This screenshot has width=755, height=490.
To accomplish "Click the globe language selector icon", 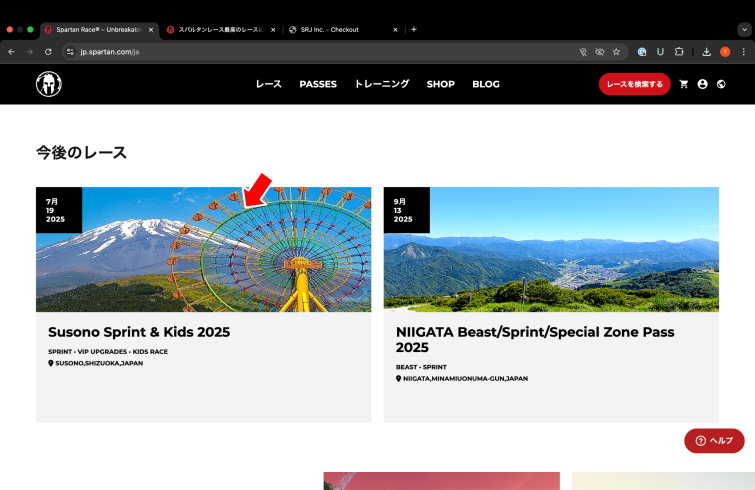I will 721,84.
